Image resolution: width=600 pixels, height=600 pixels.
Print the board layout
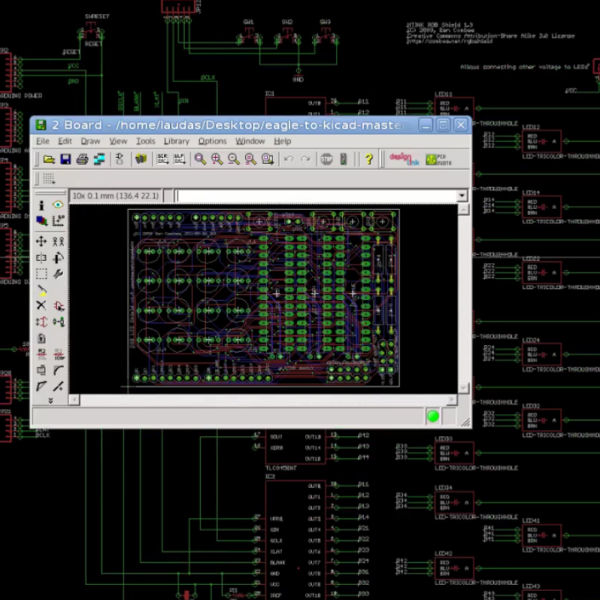click(82, 159)
